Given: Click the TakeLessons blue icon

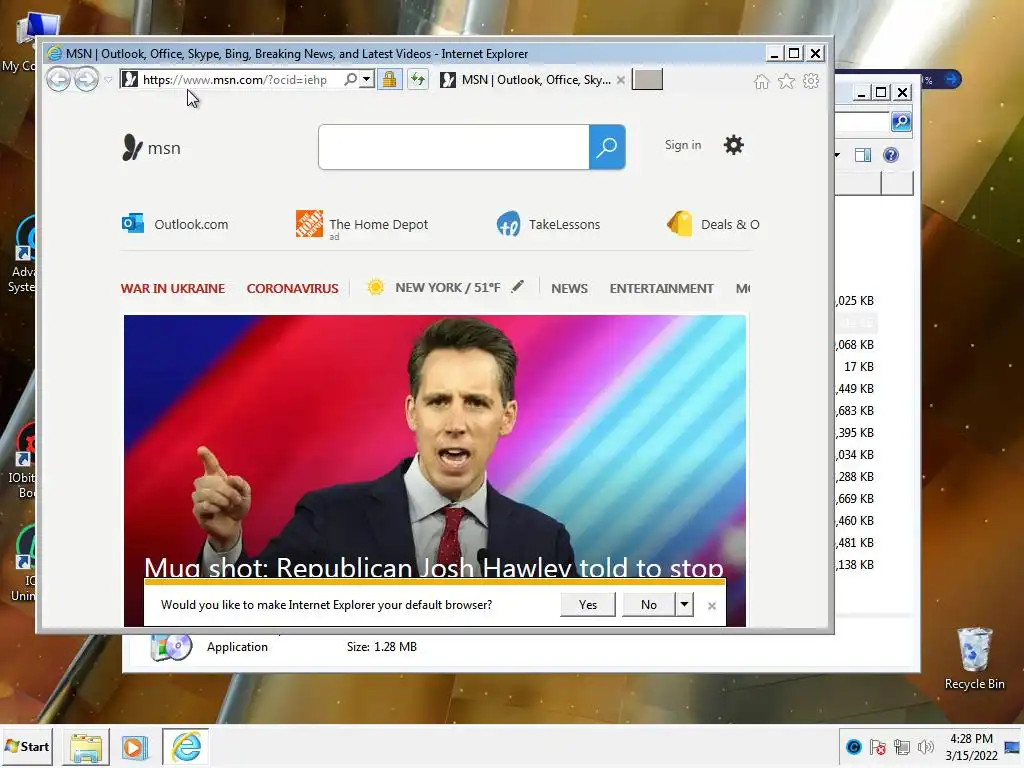Looking at the screenshot, I should (x=509, y=223).
